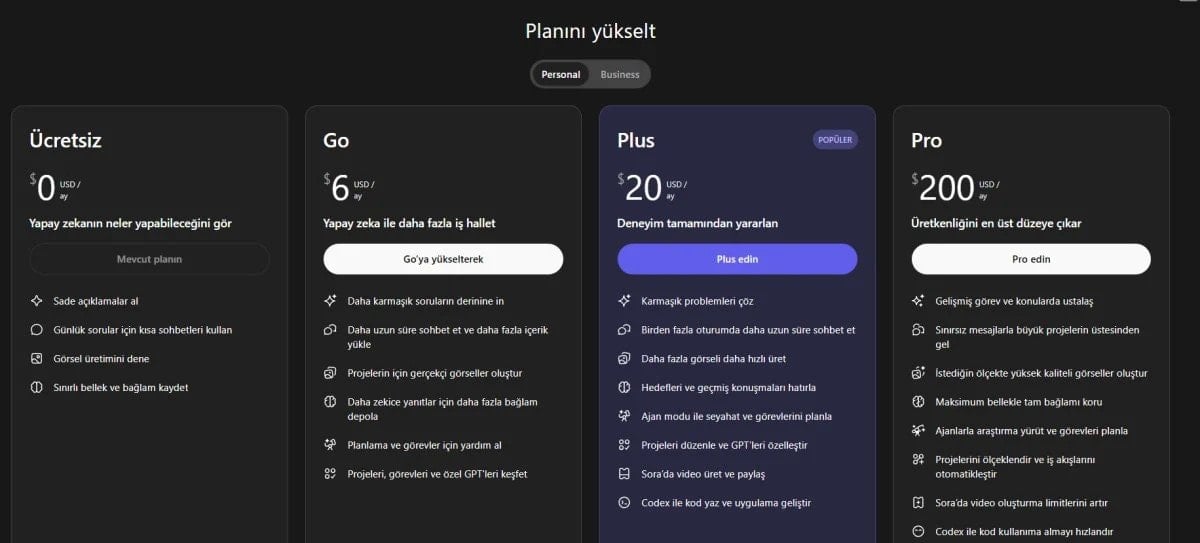
Task: Click chat bubble icon beside Günlük sorular
Action: pyautogui.click(x=37, y=329)
